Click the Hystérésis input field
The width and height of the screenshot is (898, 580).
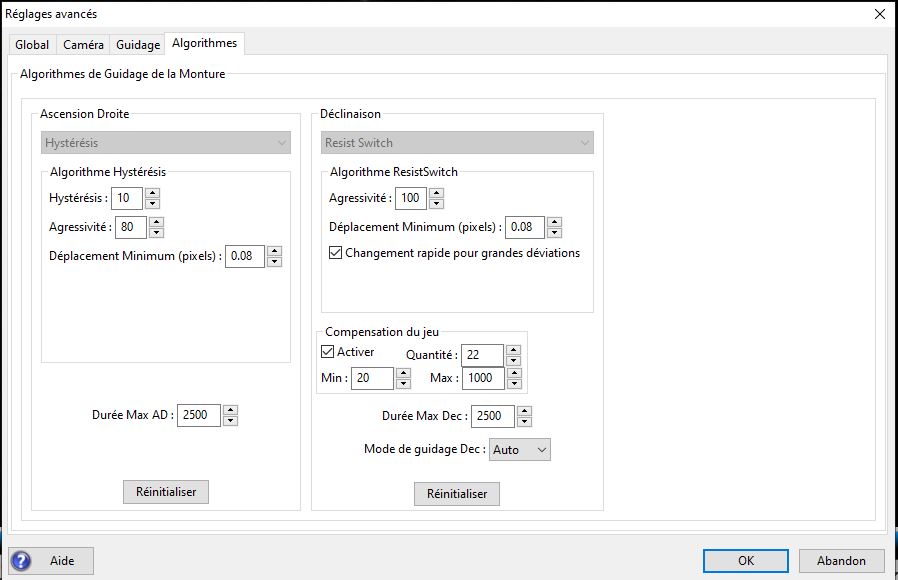click(x=127, y=198)
